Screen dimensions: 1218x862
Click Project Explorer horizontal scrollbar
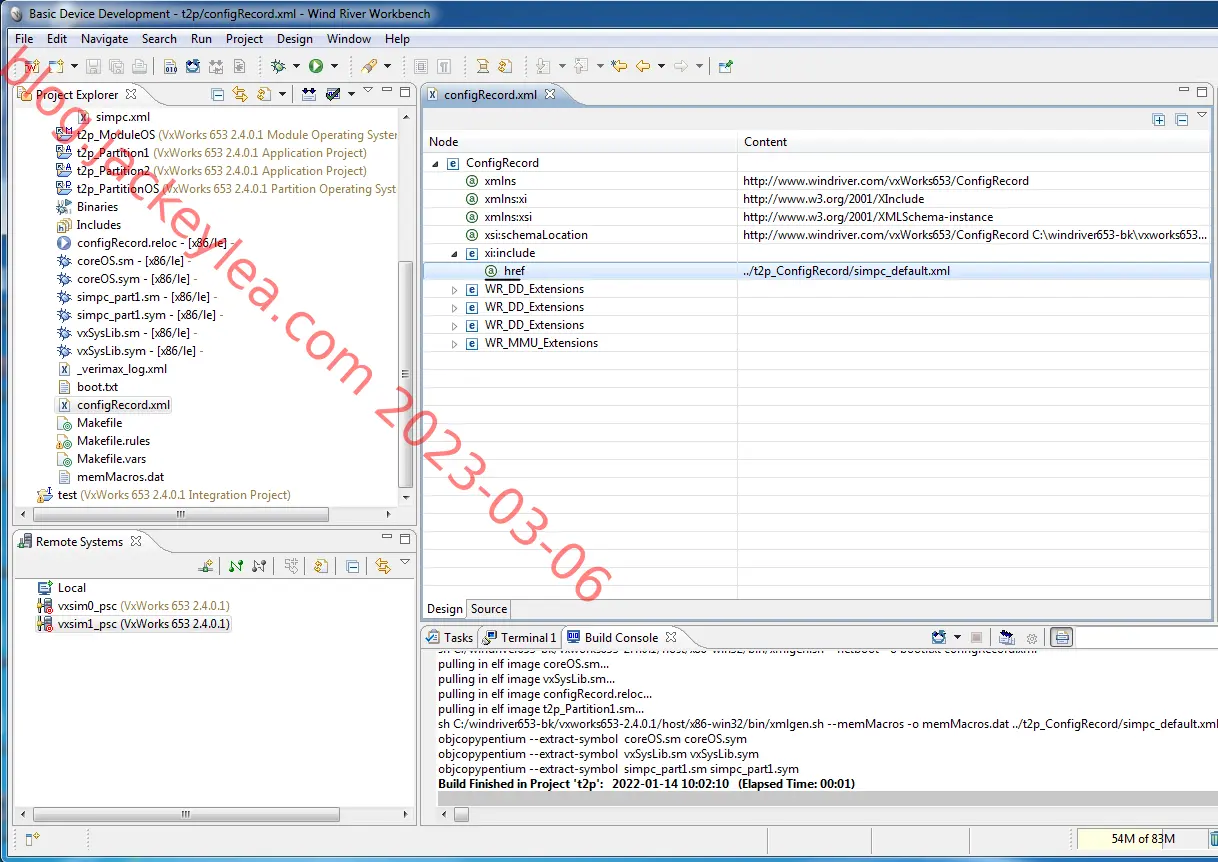[x=180, y=514]
